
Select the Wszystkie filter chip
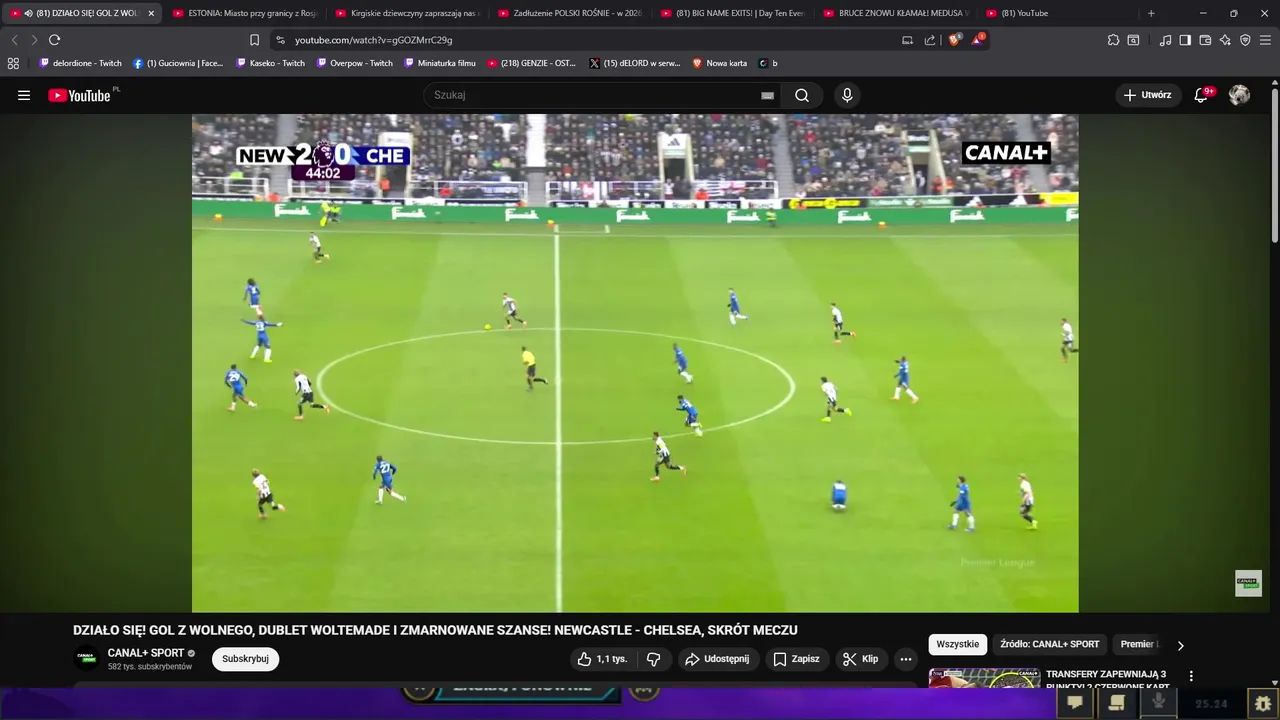tap(958, 645)
